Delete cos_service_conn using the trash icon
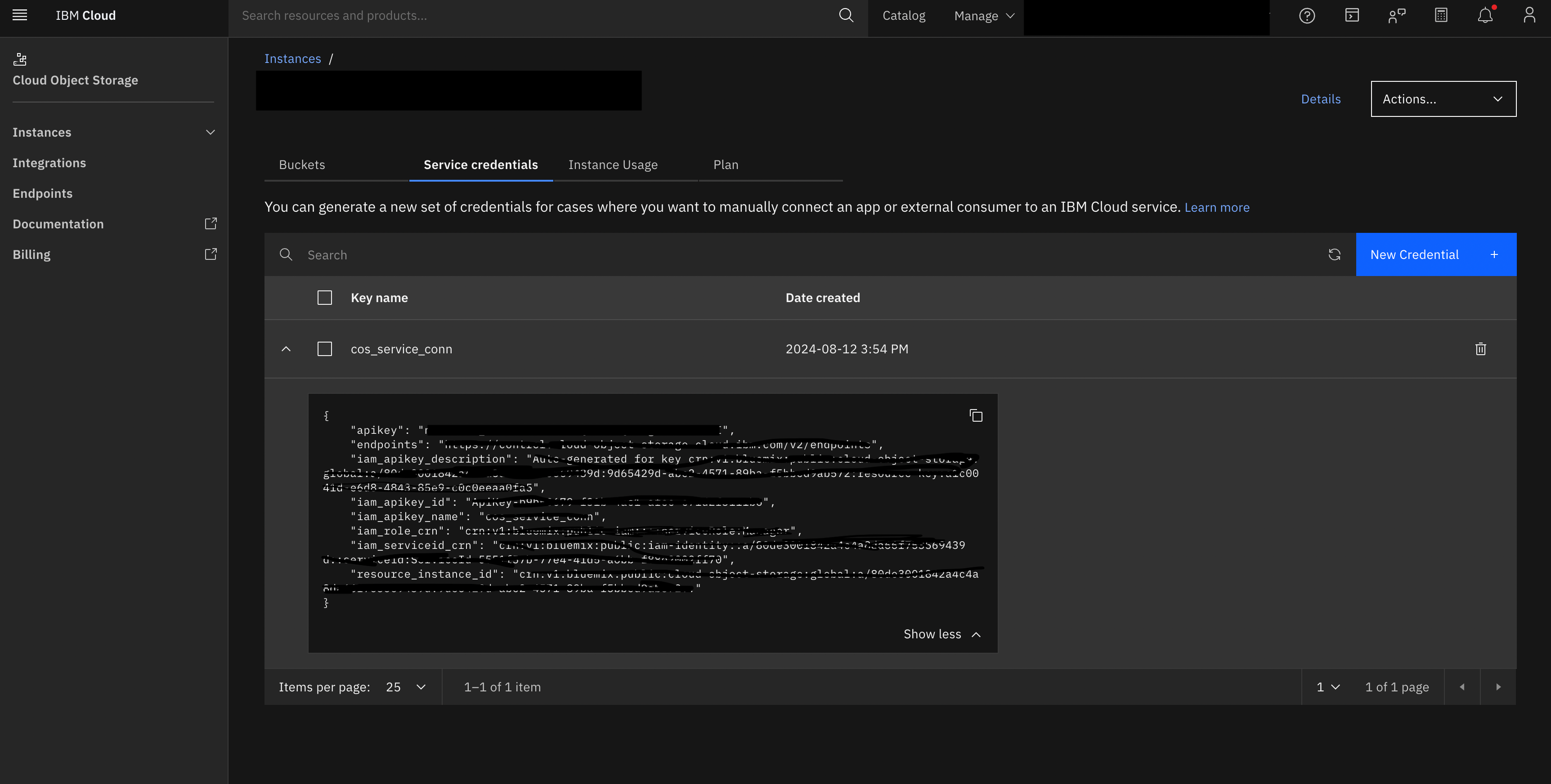 tap(1481, 349)
